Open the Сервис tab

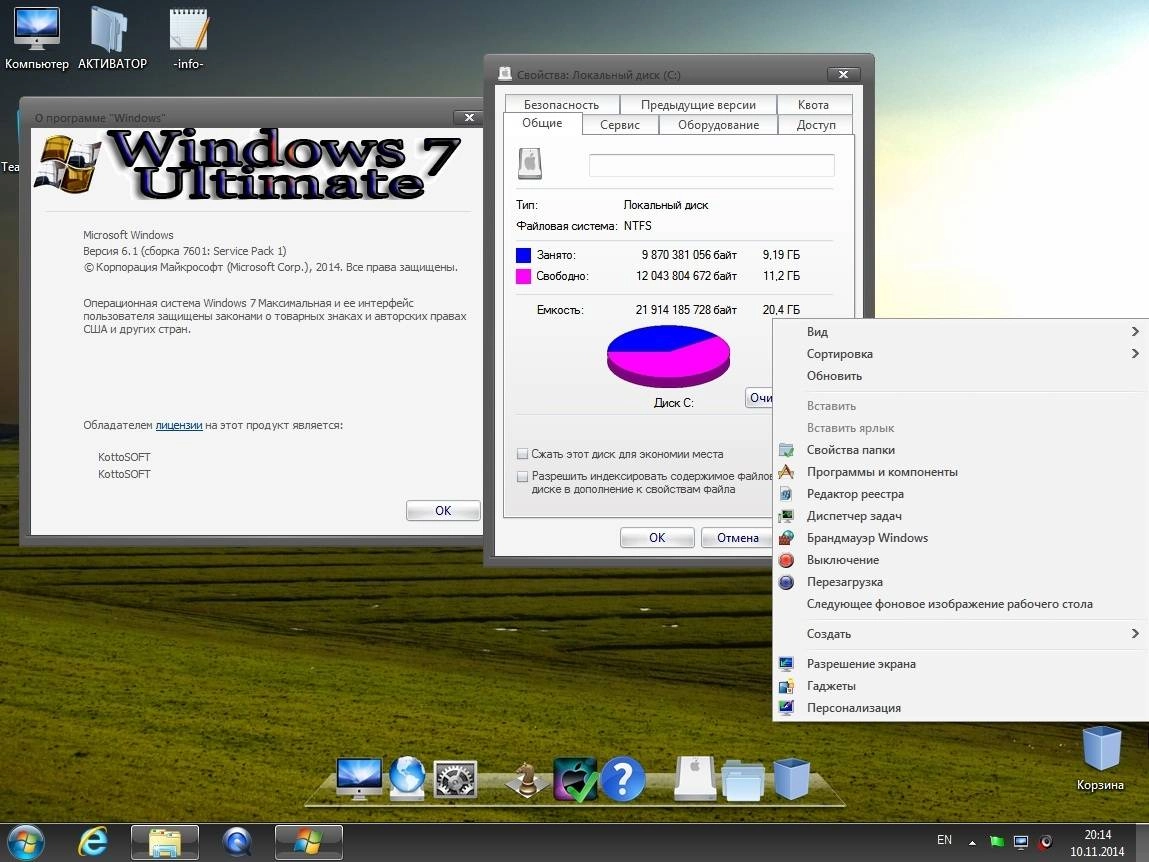tap(620, 125)
